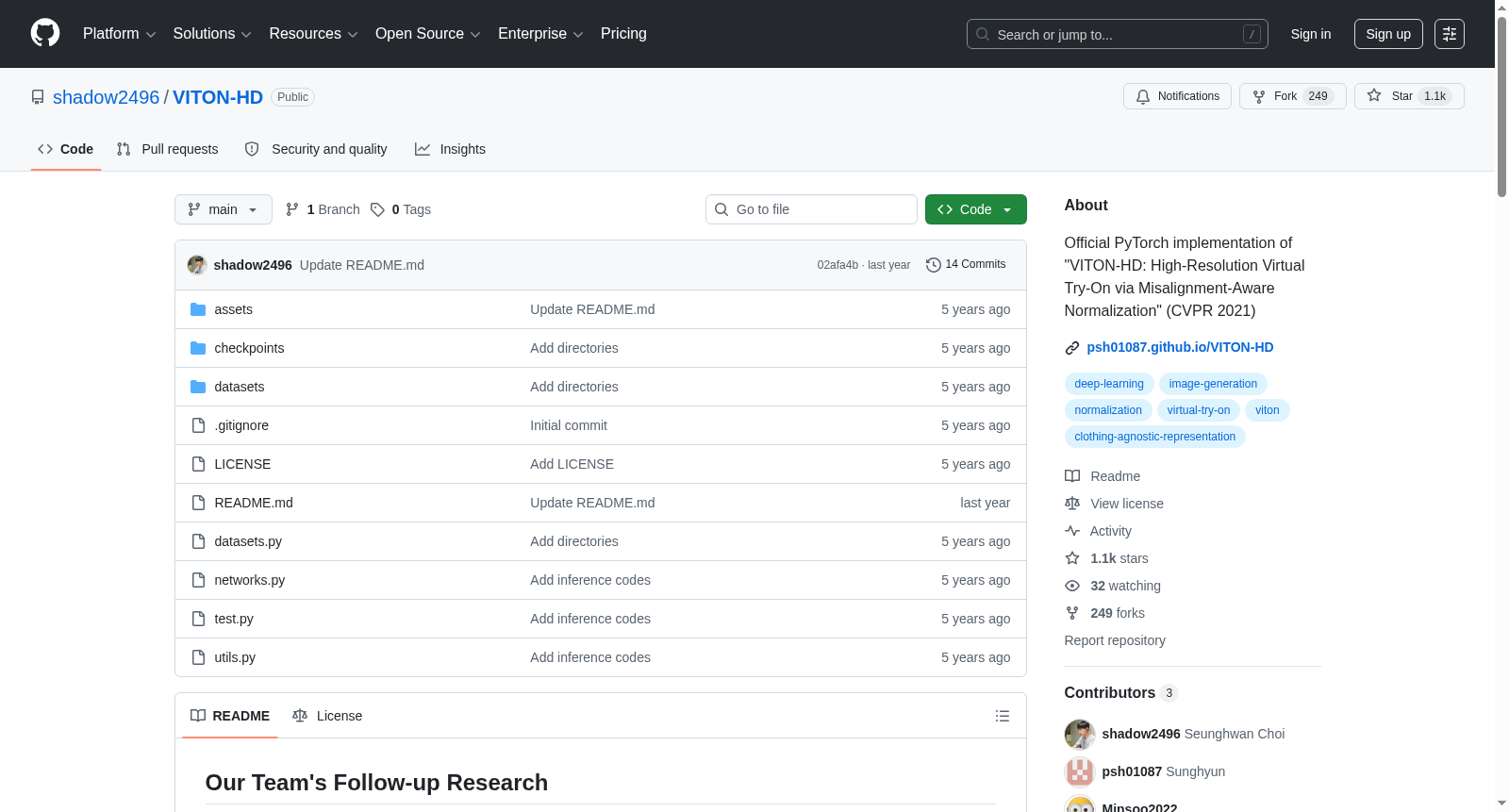
Task: Open the main branch selector dropdown
Action: (x=224, y=209)
